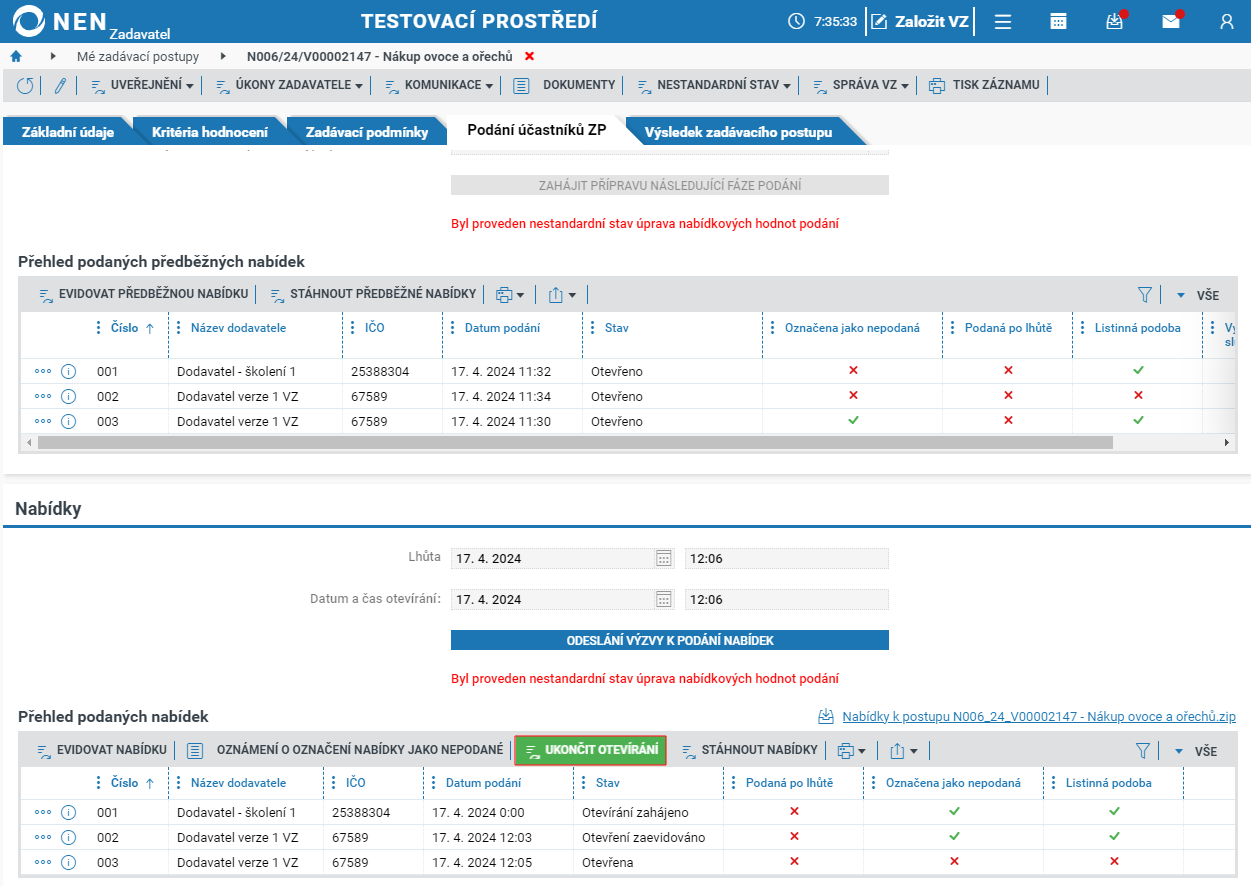The width and height of the screenshot is (1251, 886).
Task: Open the VŠE view dropdown above preliminary offers table
Action: [x=1197, y=295]
